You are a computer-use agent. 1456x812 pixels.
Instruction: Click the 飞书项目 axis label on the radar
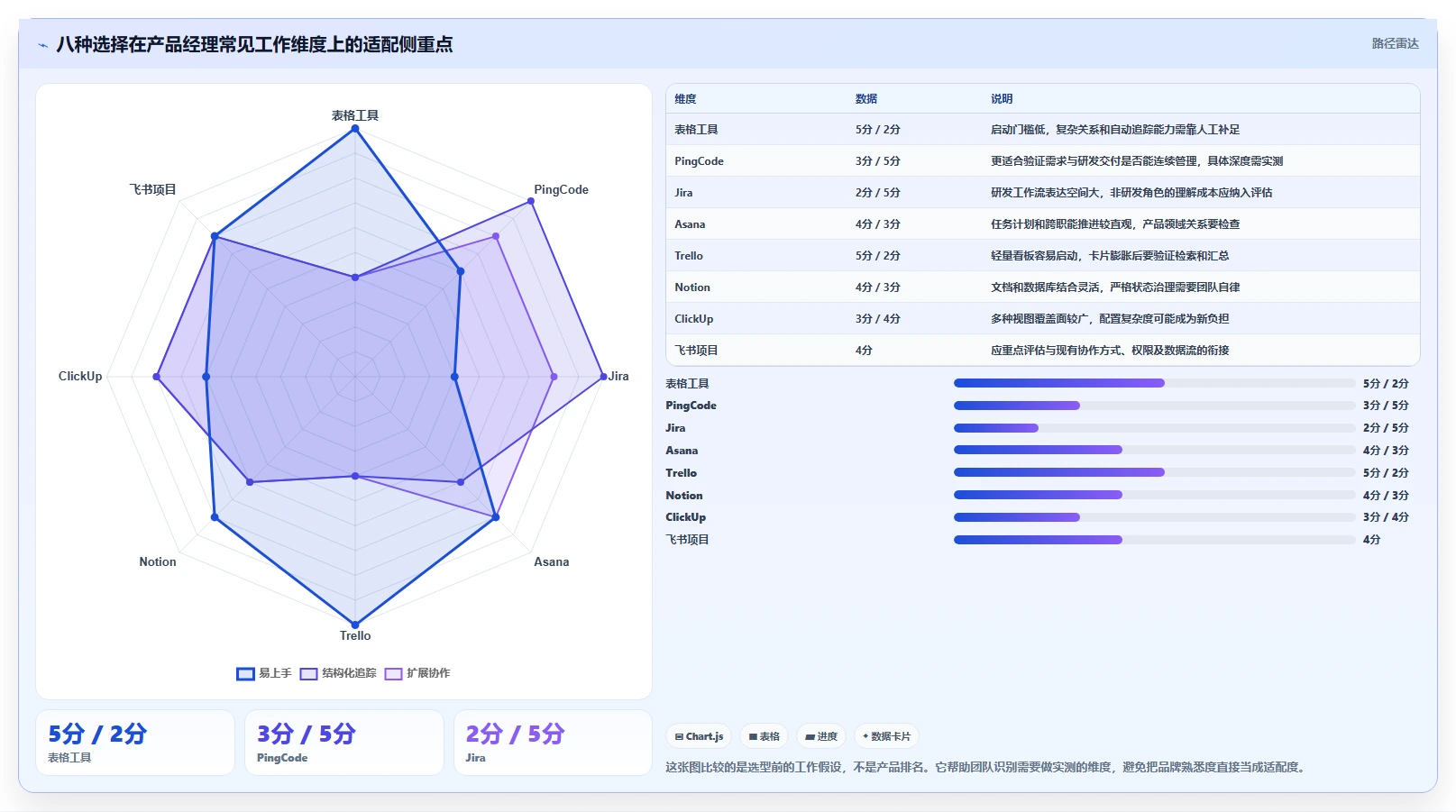tap(152, 189)
